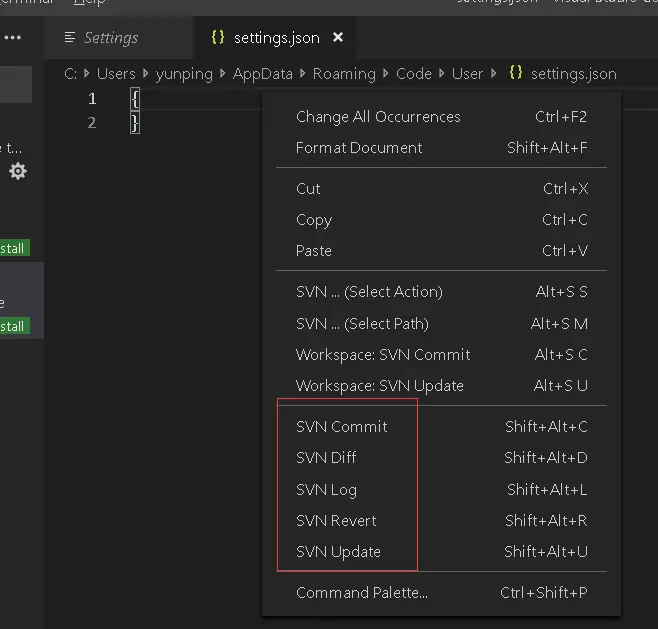Choose SVN Revert from context menu

(x=441, y=521)
